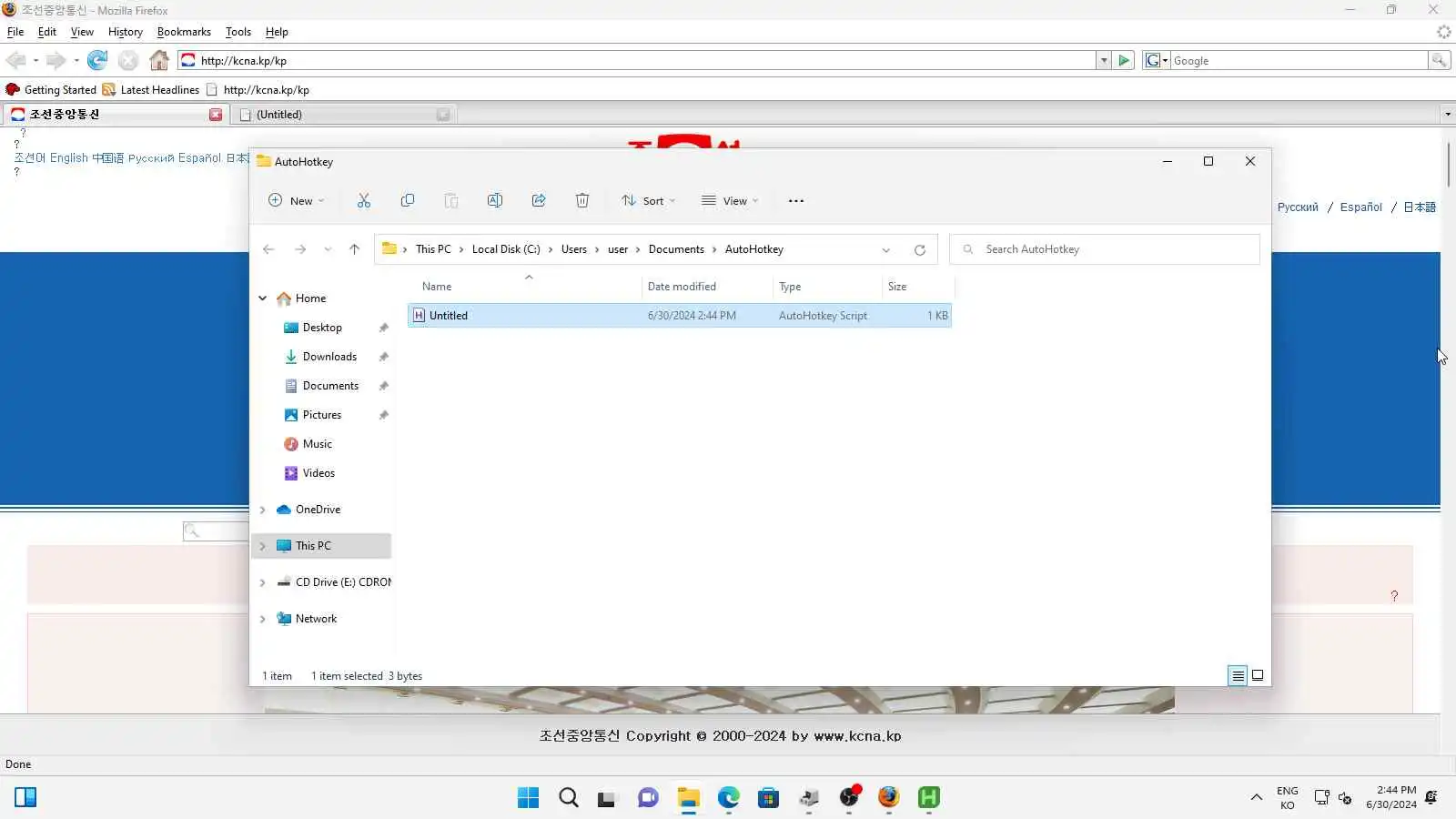Click the Firefox icon on the taskbar
This screenshot has width=1456, height=819.
889,798
